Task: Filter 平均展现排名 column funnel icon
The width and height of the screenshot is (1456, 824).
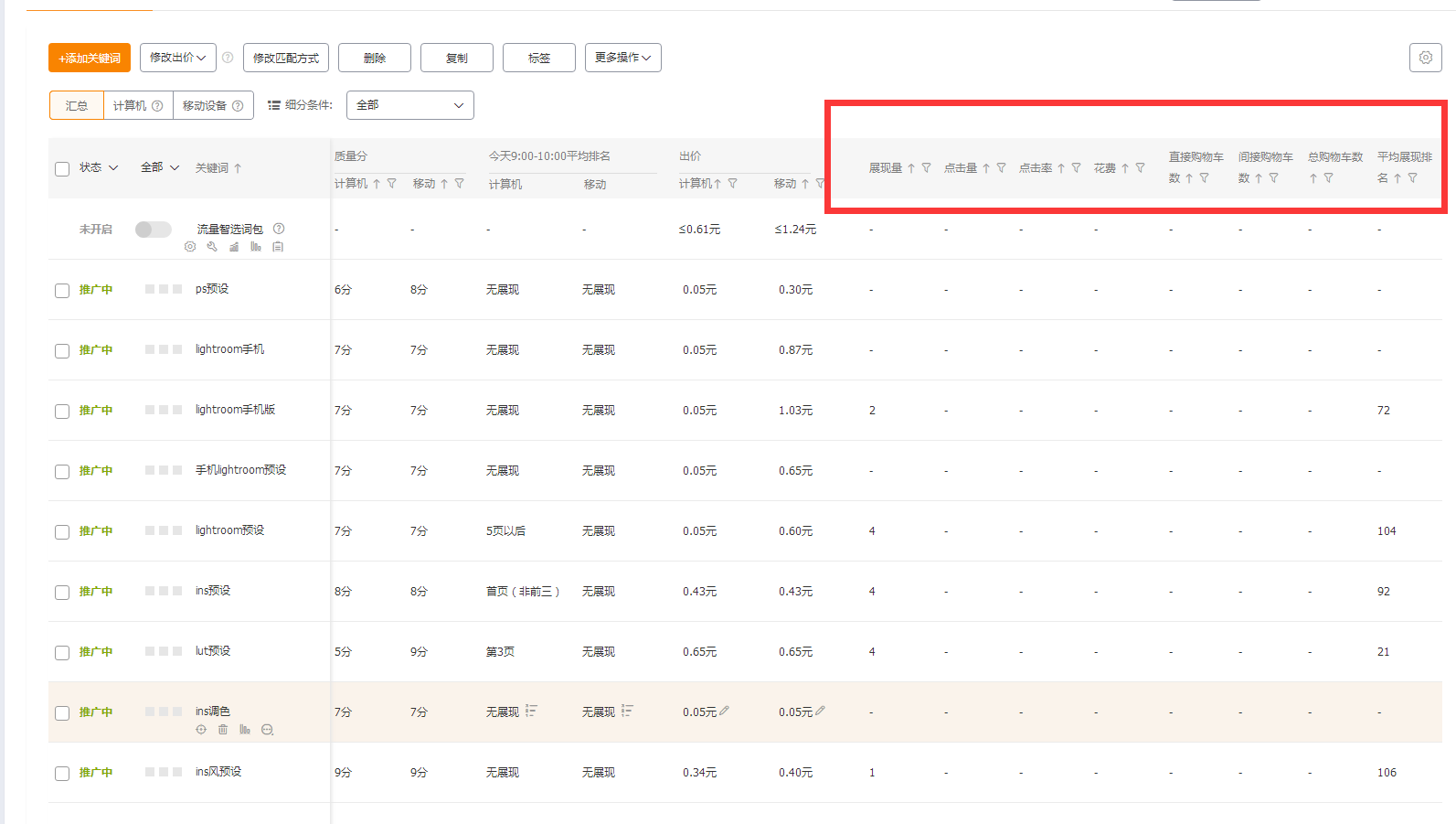Action: (1412, 178)
